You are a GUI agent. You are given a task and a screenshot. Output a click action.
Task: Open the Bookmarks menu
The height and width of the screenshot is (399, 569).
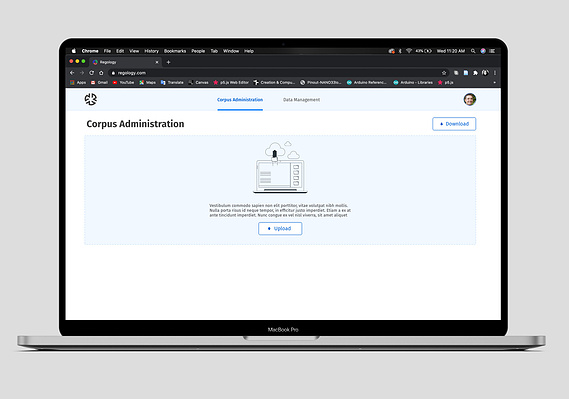click(x=175, y=51)
